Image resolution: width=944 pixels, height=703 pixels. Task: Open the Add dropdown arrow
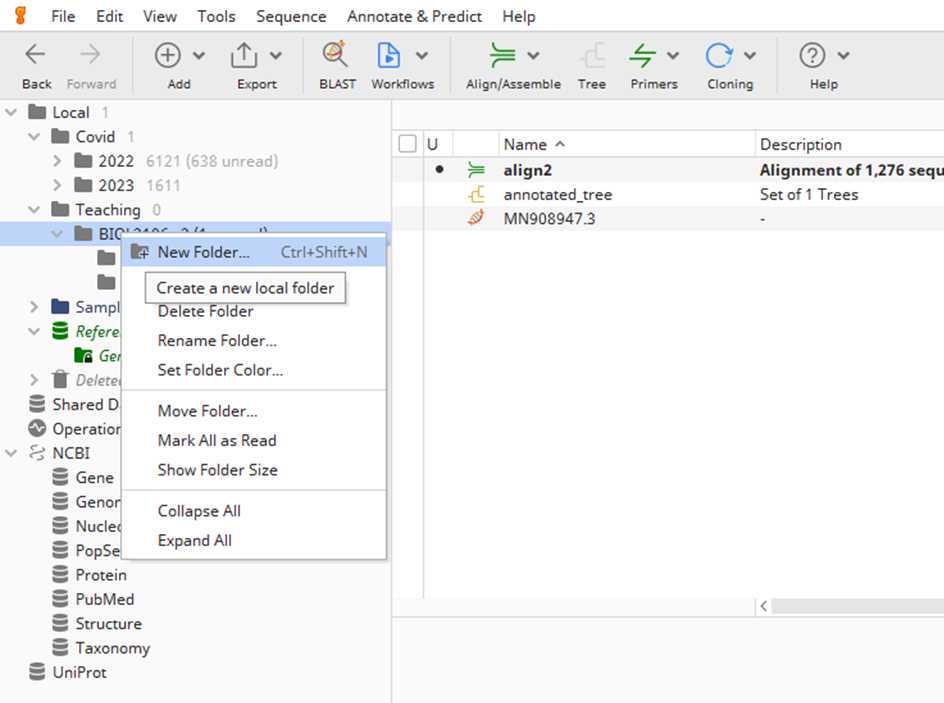(199, 56)
